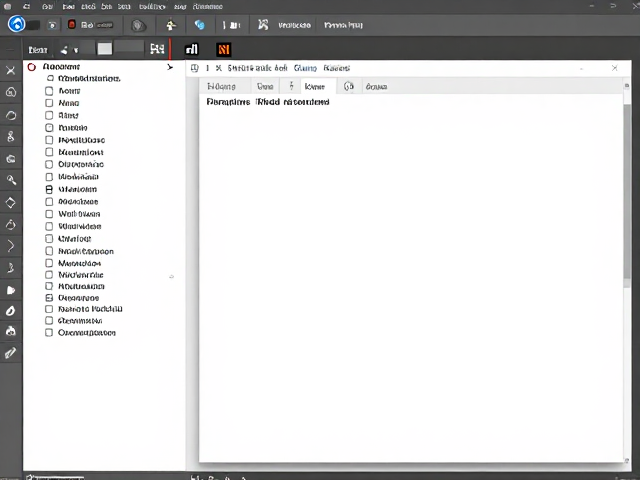The width and height of the screenshot is (640, 480).
Task: Toggle the checkbox marked with a horizontal bar
Action: pyautogui.click(x=49, y=189)
